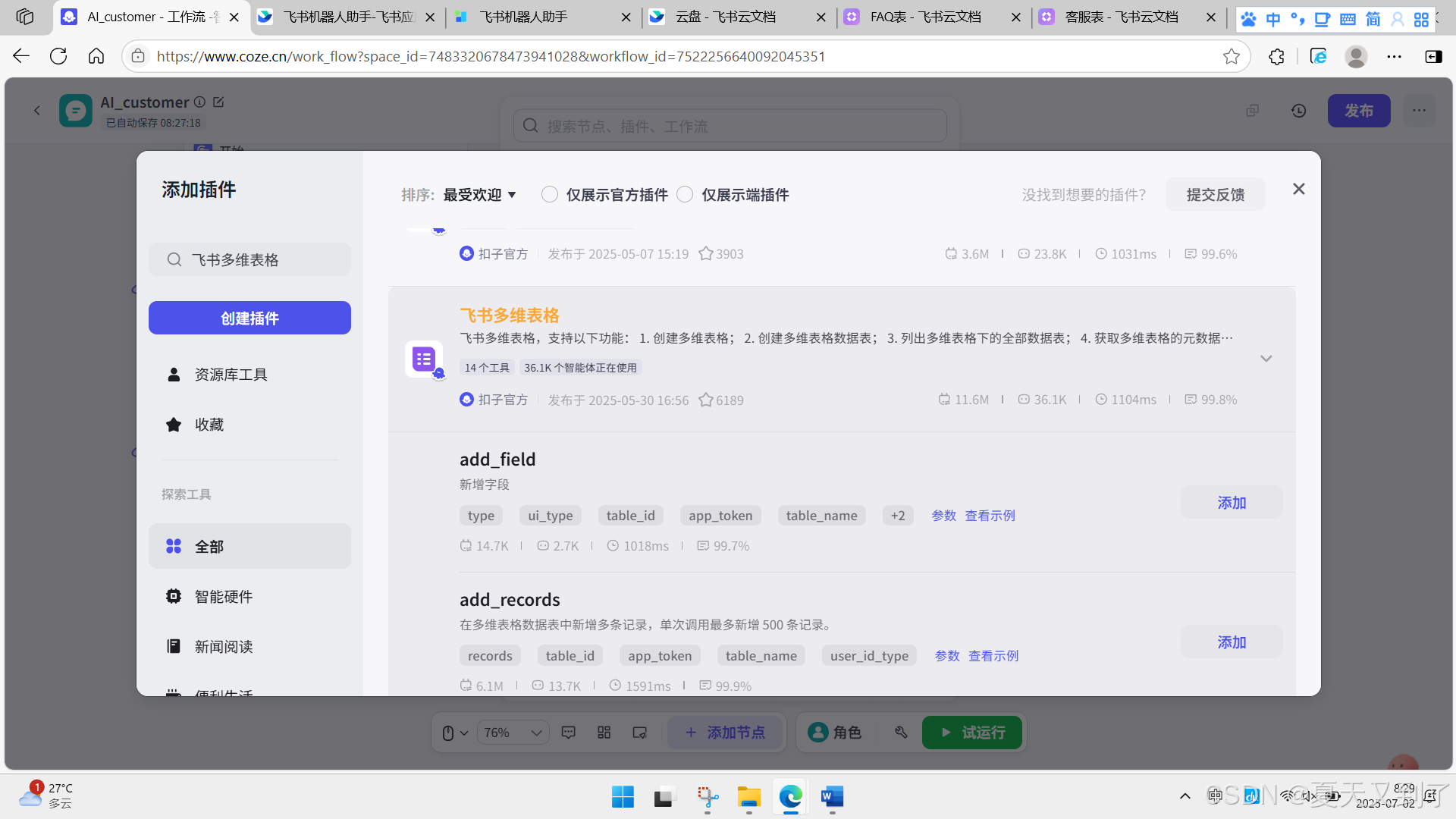Open the 资源库工具 sidebar item

pyautogui.click(x=231, y=375)
